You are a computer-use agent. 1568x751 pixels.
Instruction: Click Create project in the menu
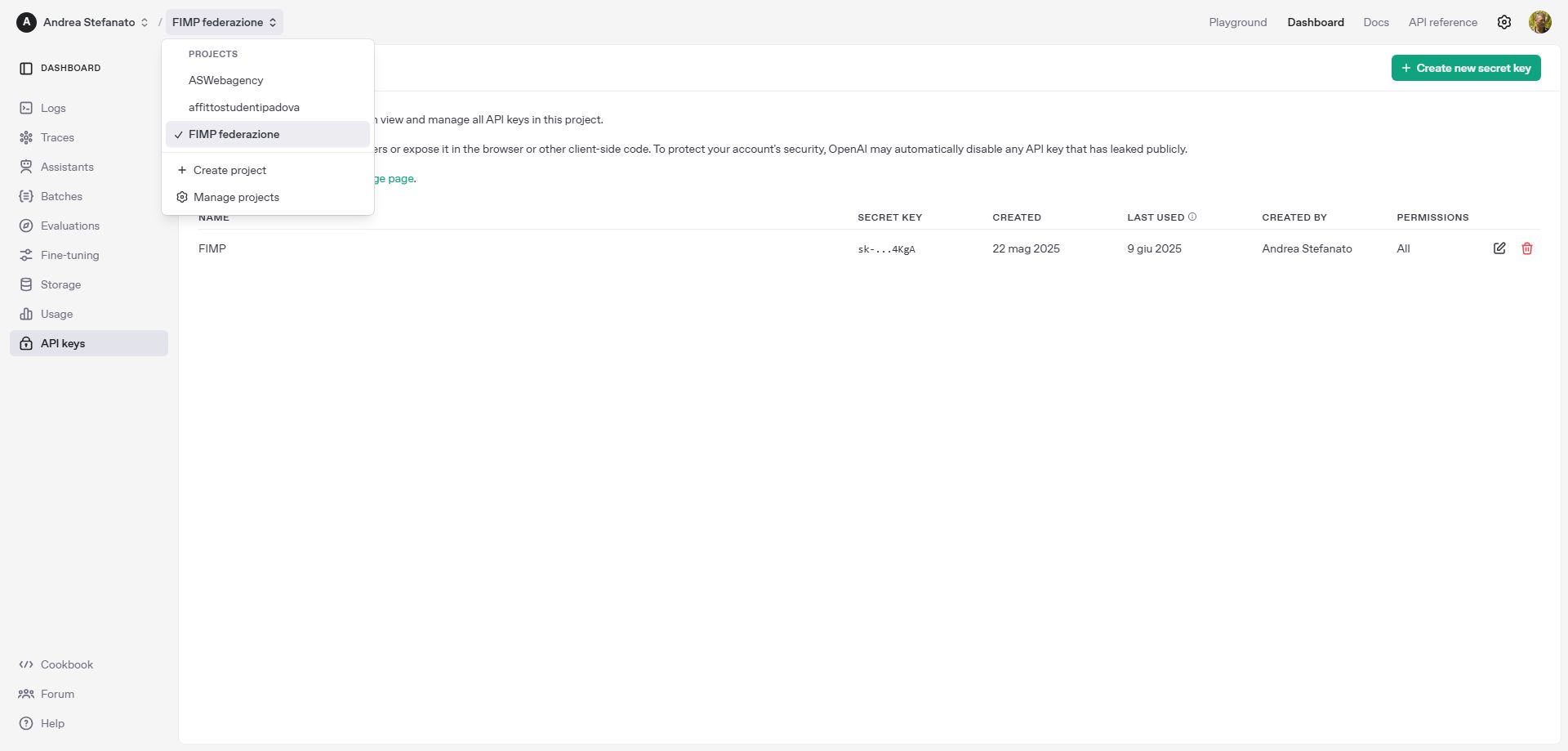pos(229,170)
